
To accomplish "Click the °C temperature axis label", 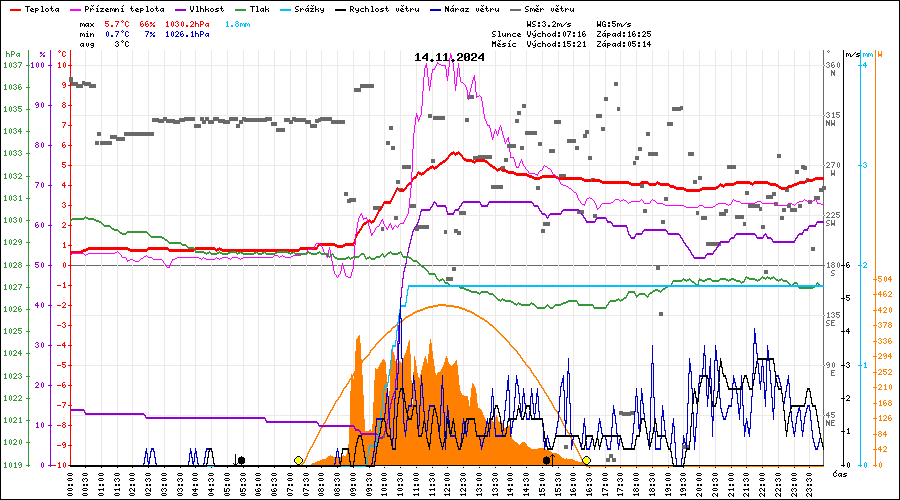I will (62, 54).
